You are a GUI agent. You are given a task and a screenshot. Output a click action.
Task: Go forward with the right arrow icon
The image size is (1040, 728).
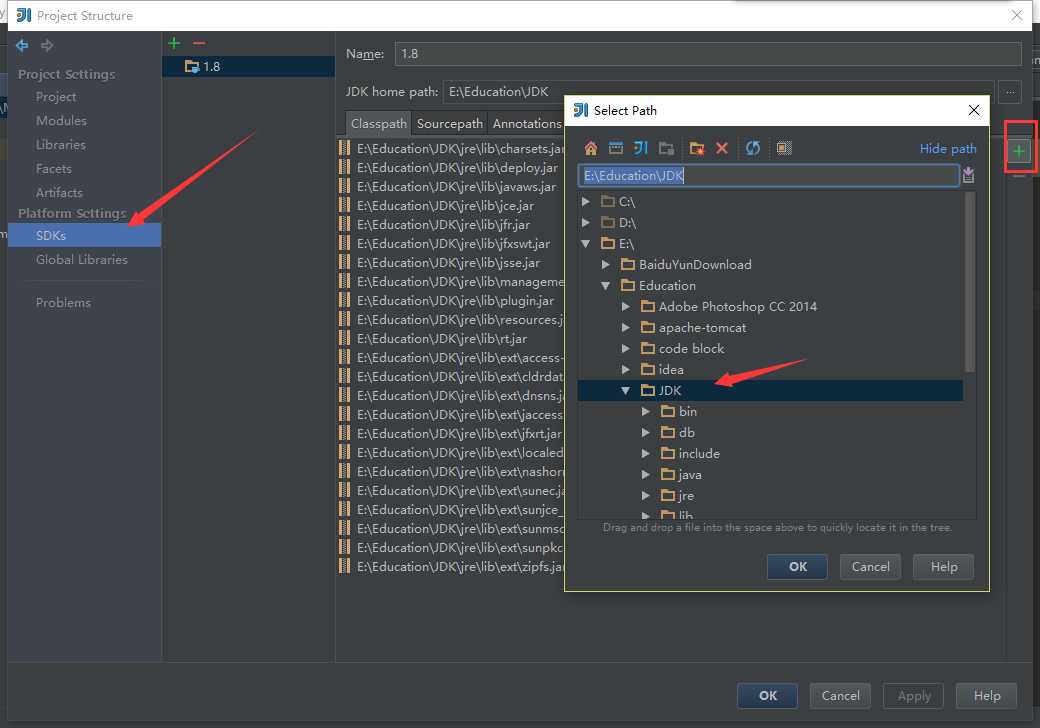pos(47,45)
